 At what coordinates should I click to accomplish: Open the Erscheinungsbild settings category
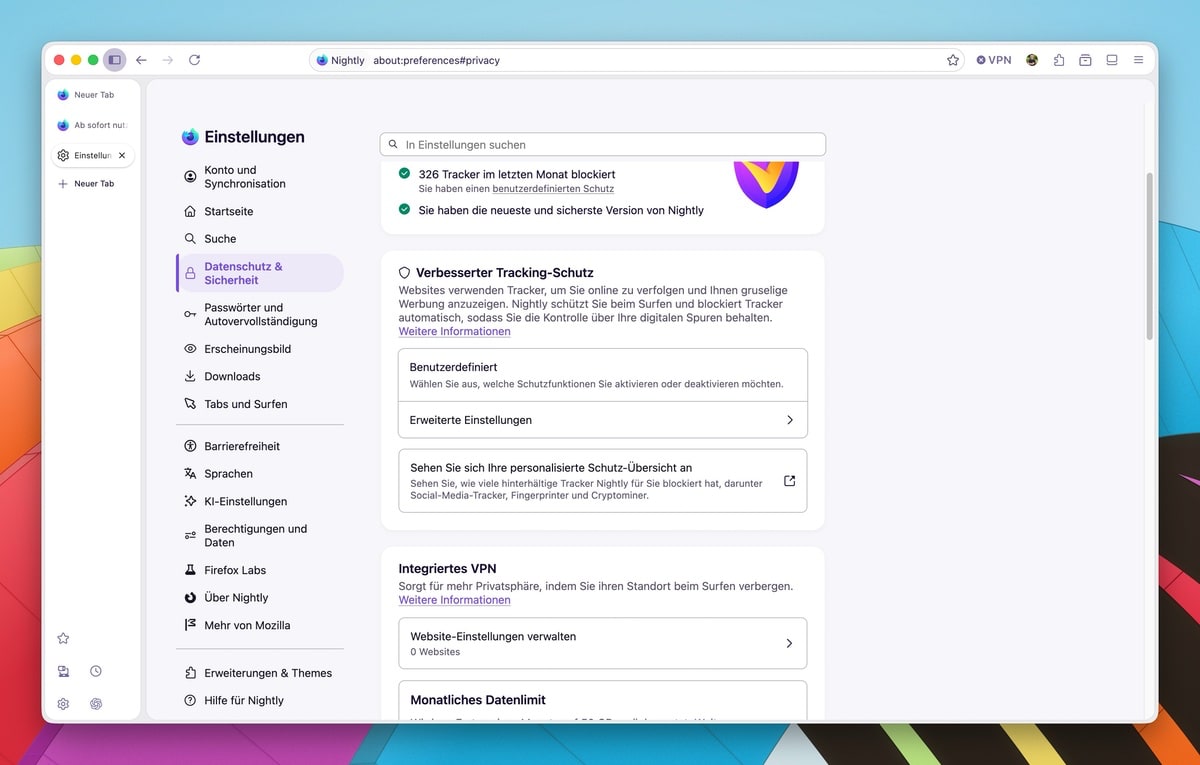tap(260, 349)
